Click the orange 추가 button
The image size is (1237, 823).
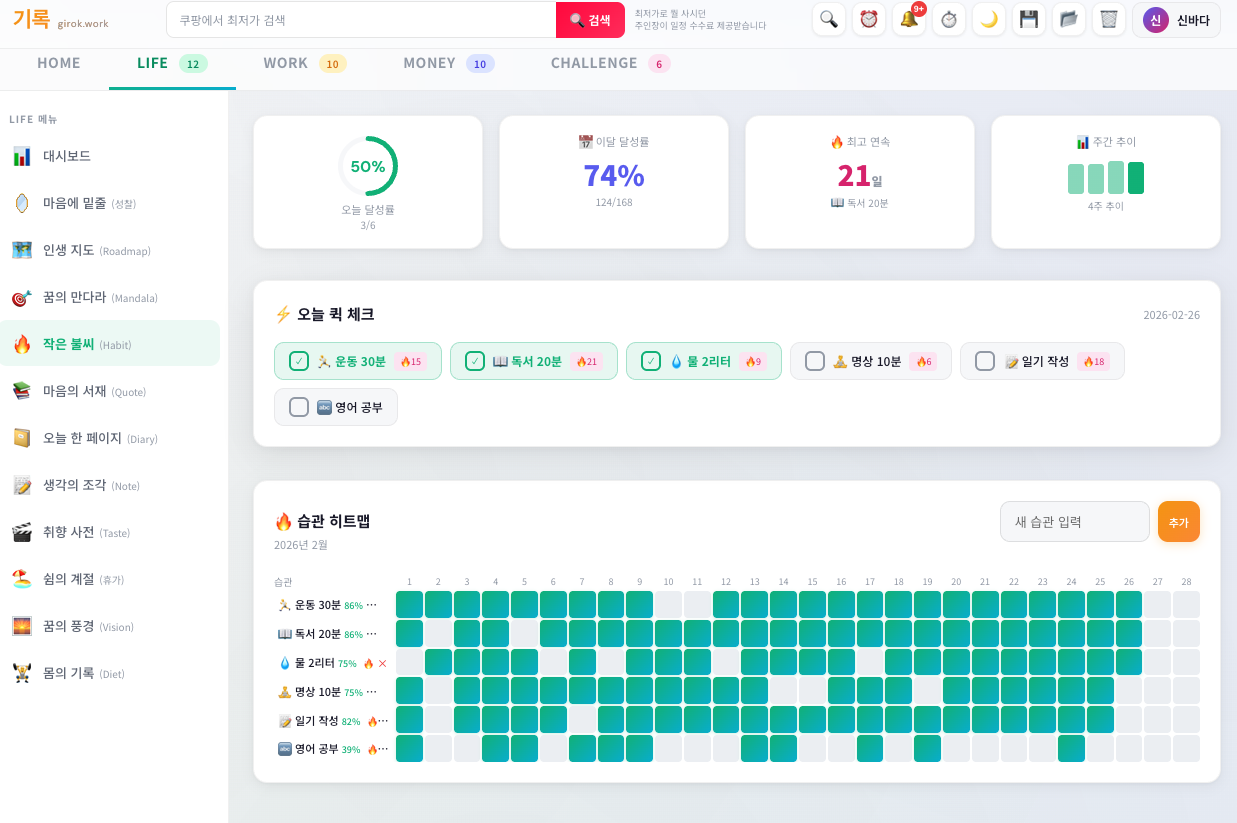coord(1179,522)
